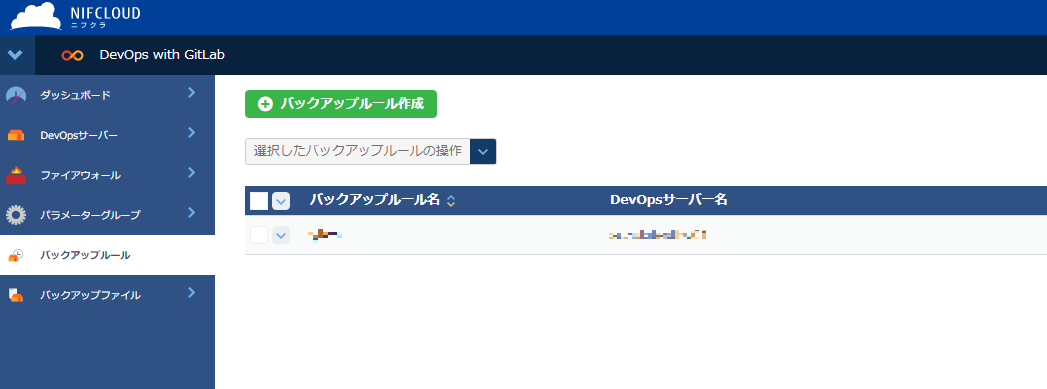Click the NIFCLOUD cloud logo

36,16
